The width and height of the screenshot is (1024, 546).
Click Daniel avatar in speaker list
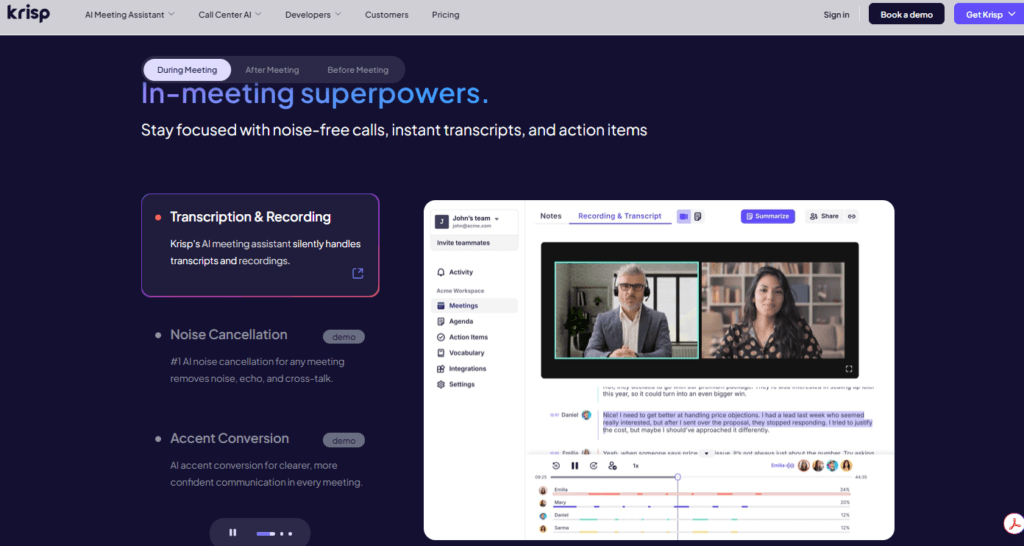click(x=543, y=516)
